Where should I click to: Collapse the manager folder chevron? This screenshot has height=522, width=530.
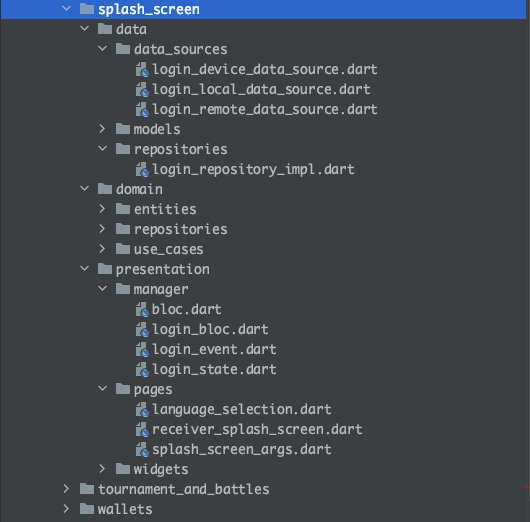pyautogui.click(x=102, y=289)
